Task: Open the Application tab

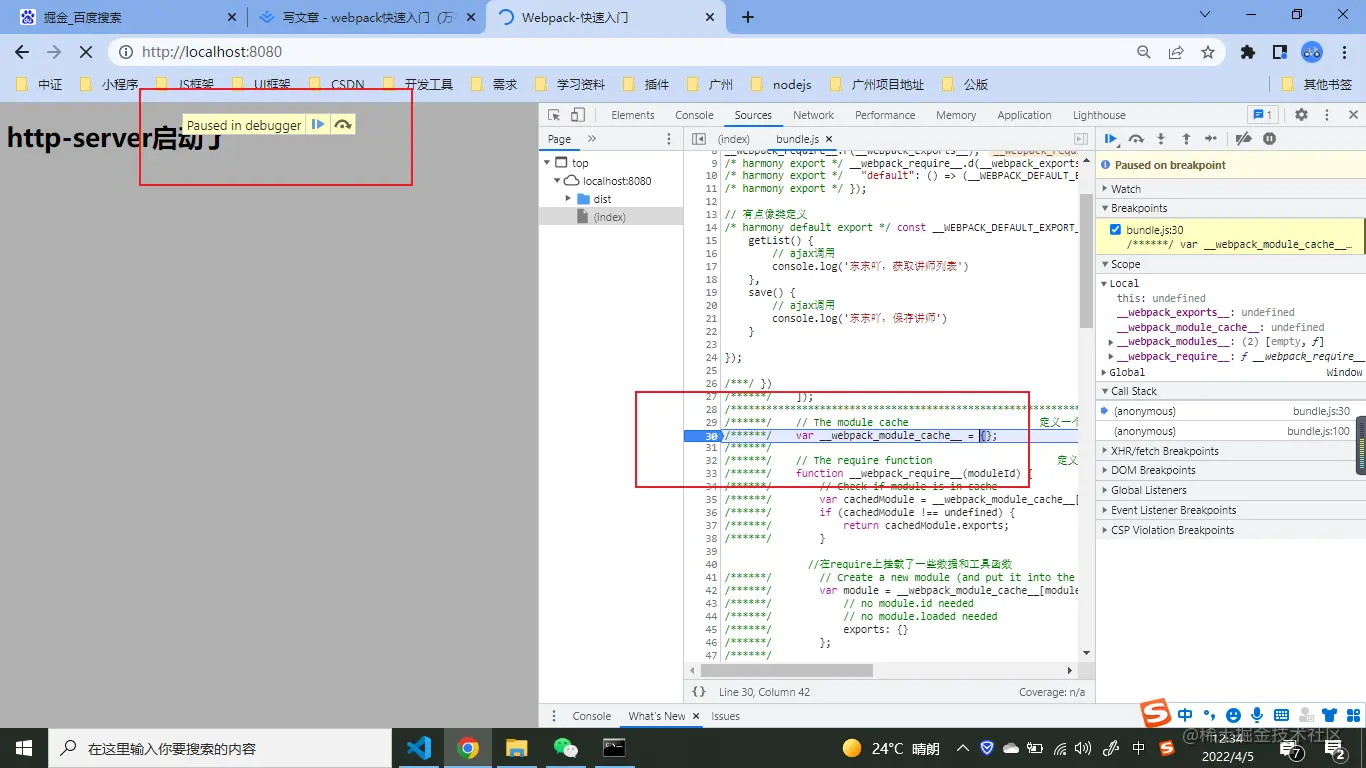Action: pos(1025,115)
